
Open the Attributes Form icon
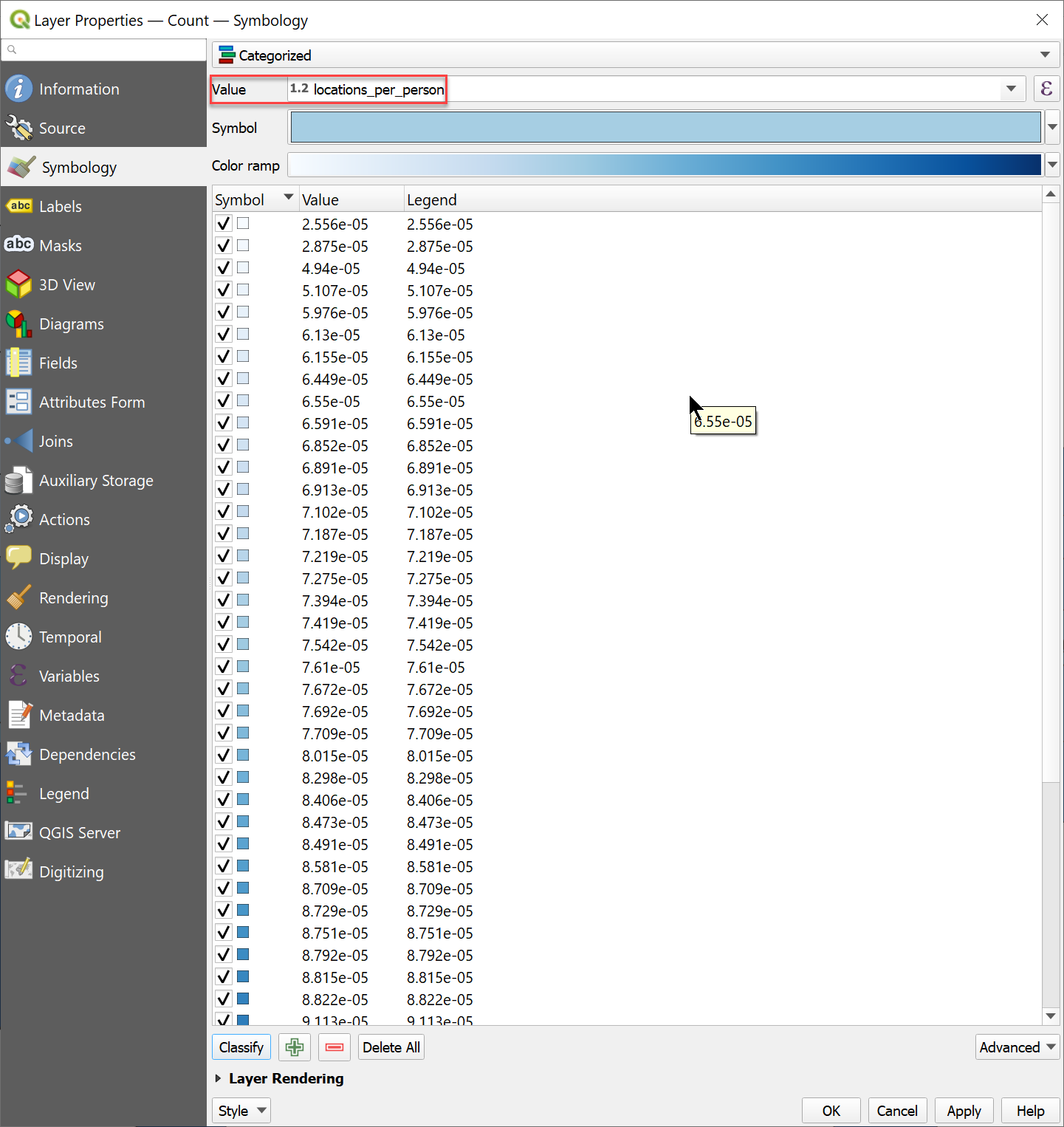[19, 402]
